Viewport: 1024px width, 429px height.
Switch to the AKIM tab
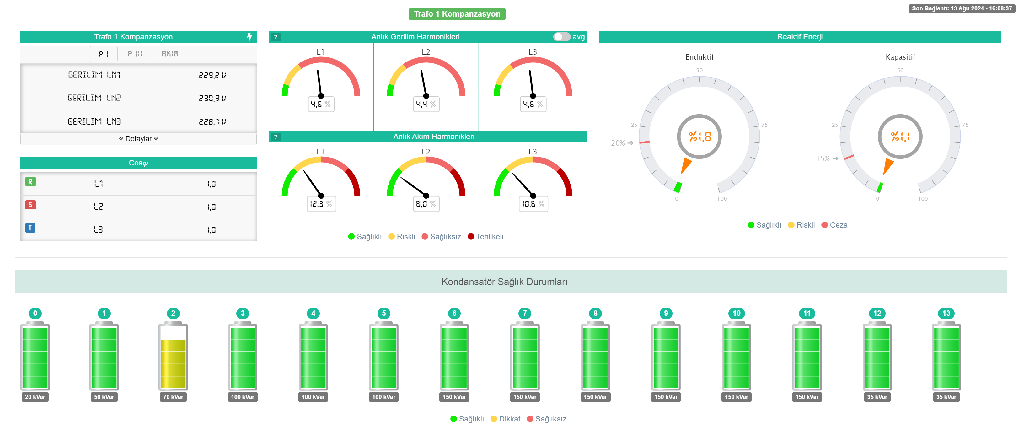169,53
